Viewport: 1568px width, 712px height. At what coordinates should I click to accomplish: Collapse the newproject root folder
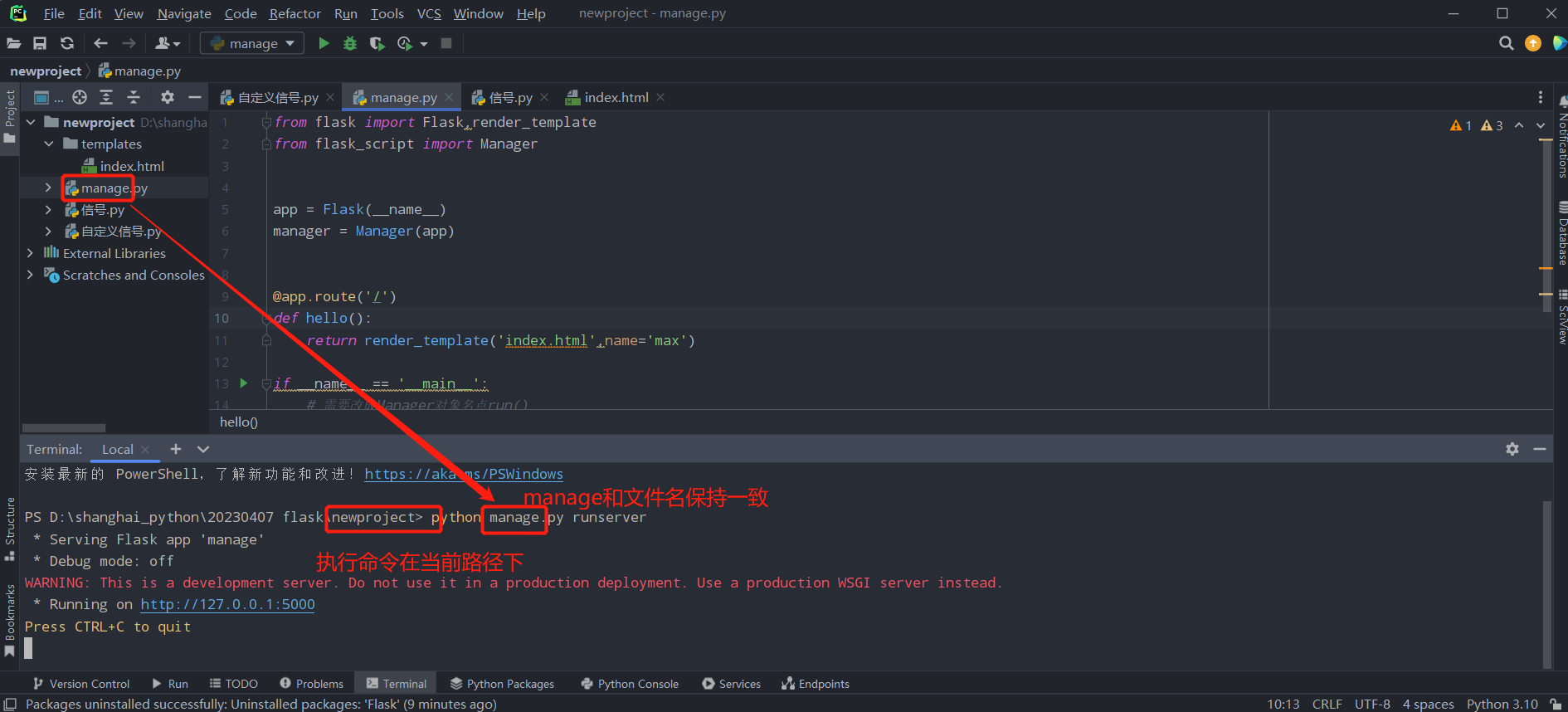[x=32, y=122]
